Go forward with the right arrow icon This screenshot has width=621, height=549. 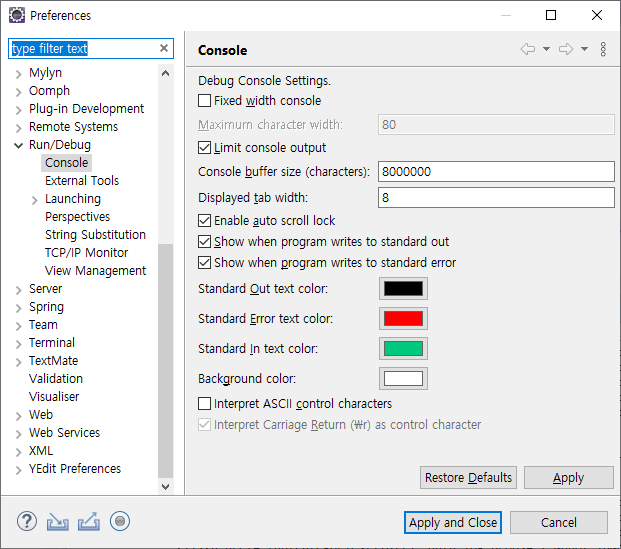[566, 49]
